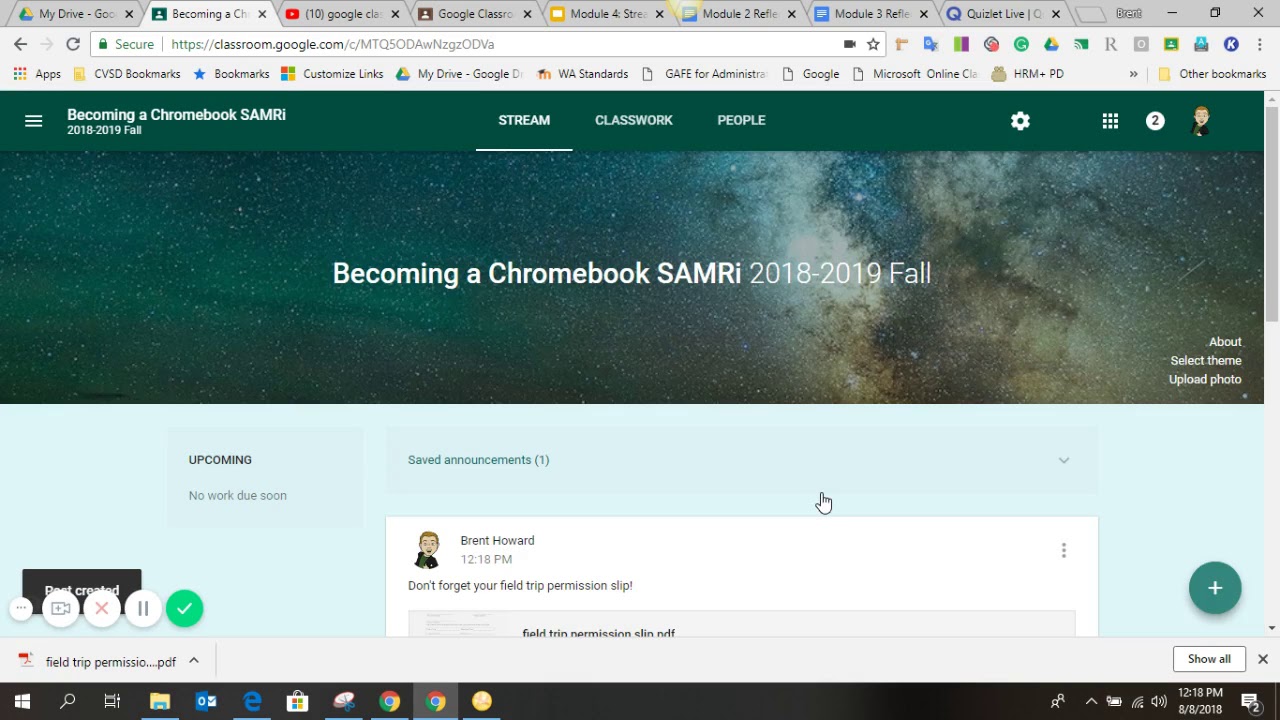Open the People tab
The width and height of the screenshot is (1280, 720).
pyautogui.click(x=741, y=120)
